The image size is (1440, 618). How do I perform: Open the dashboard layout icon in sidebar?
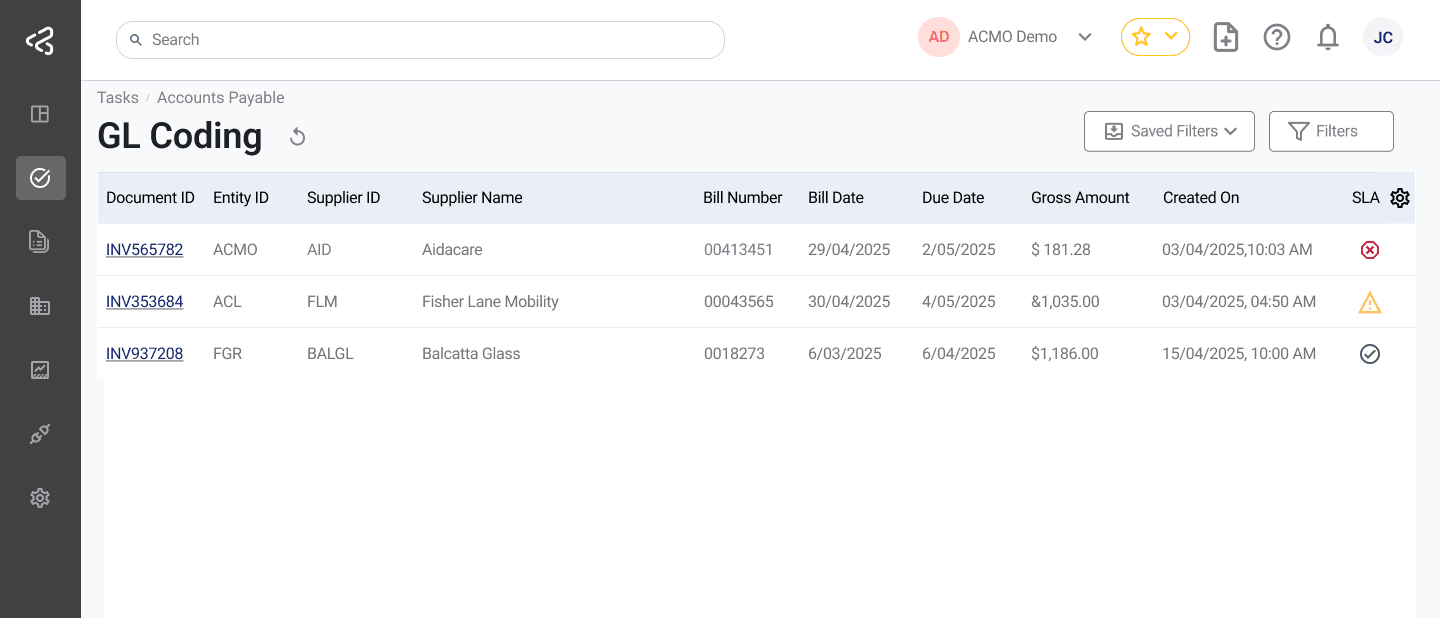(40, 114)
